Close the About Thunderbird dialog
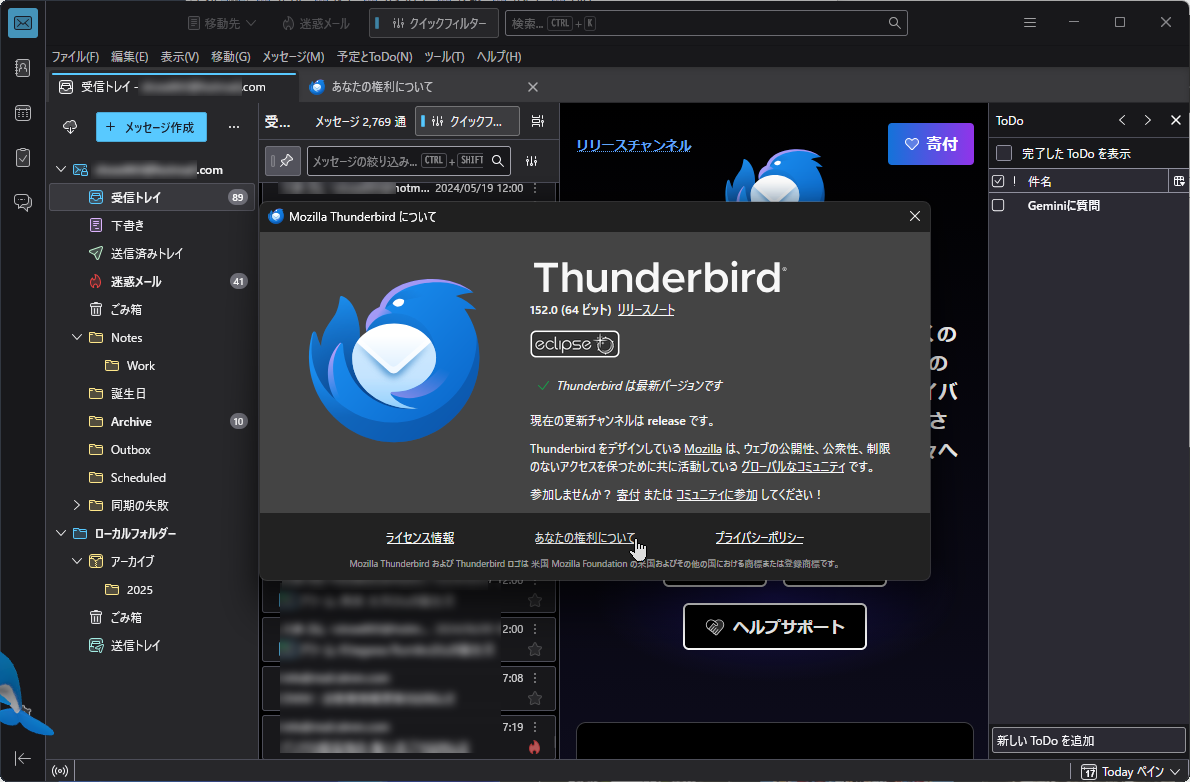Screen dimensions: 1190x782 (915, 216)
